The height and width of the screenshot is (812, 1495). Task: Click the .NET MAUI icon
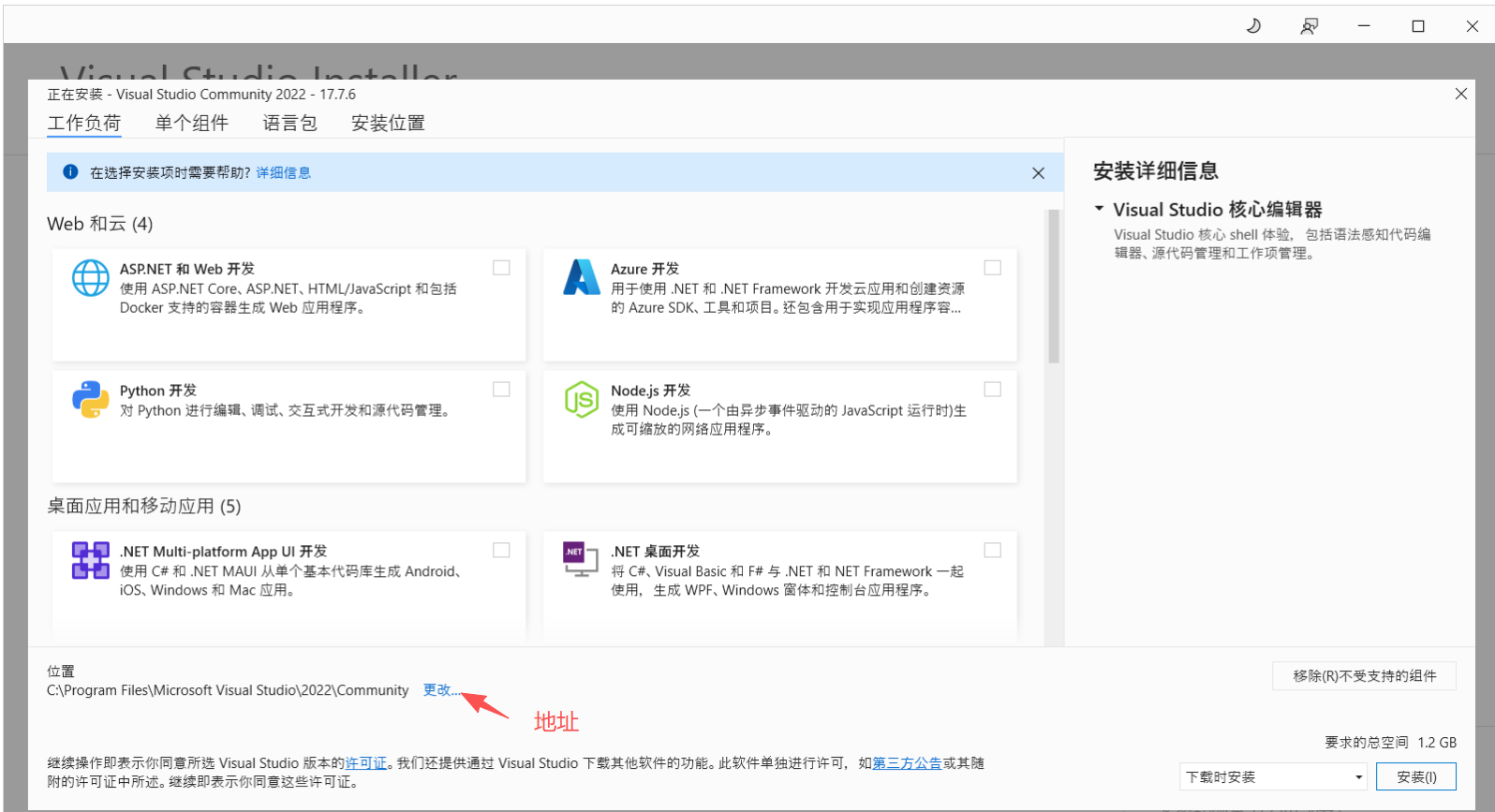click(x=91, y=560)
